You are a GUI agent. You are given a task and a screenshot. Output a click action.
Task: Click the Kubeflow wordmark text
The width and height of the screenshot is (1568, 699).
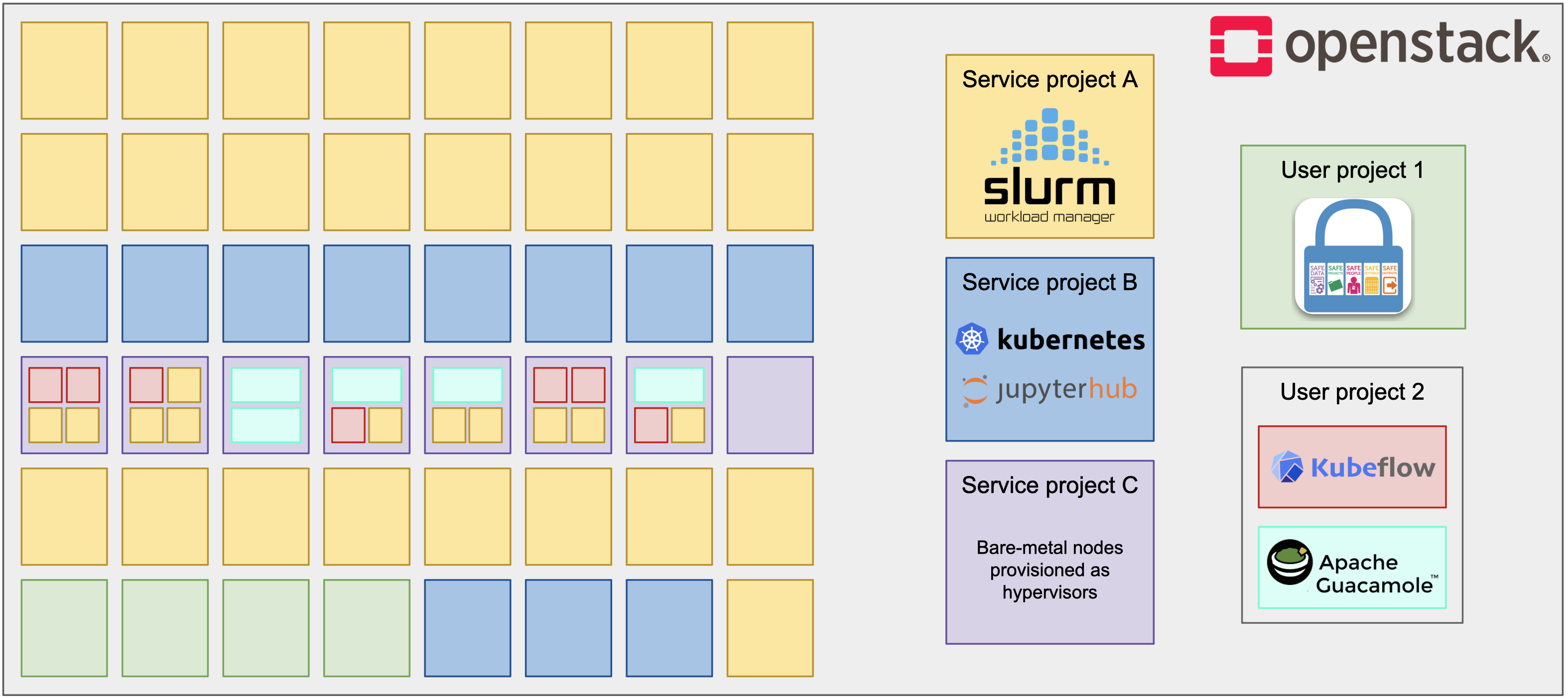coord(1373,467)
